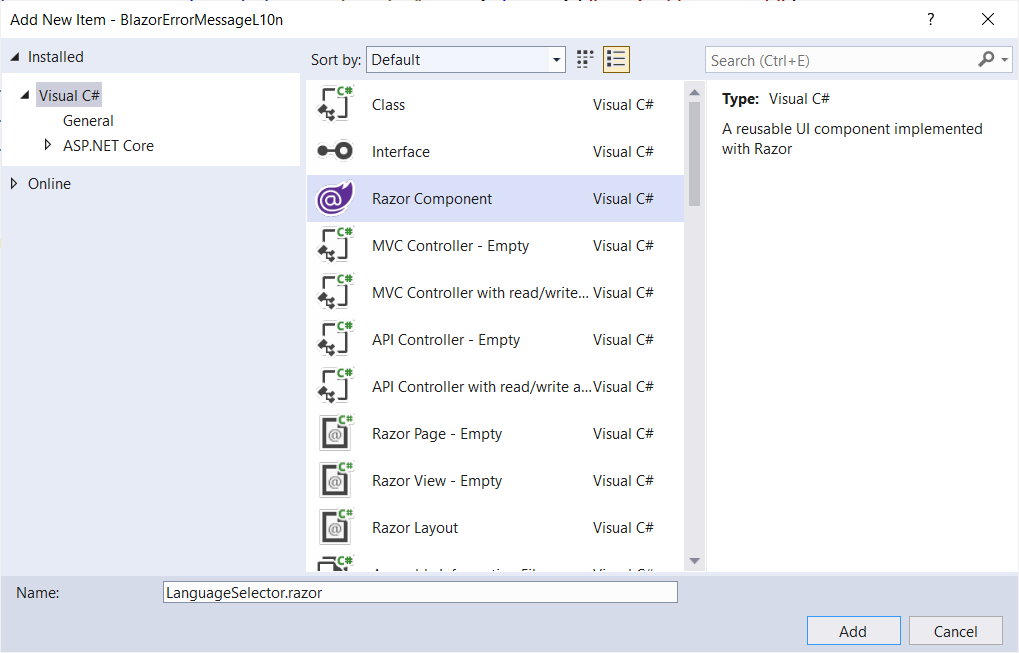This screenshot has width=1019, height=653.
Task: Select the MVC Controller with read/write icon
Action: [x=335, y=292]
